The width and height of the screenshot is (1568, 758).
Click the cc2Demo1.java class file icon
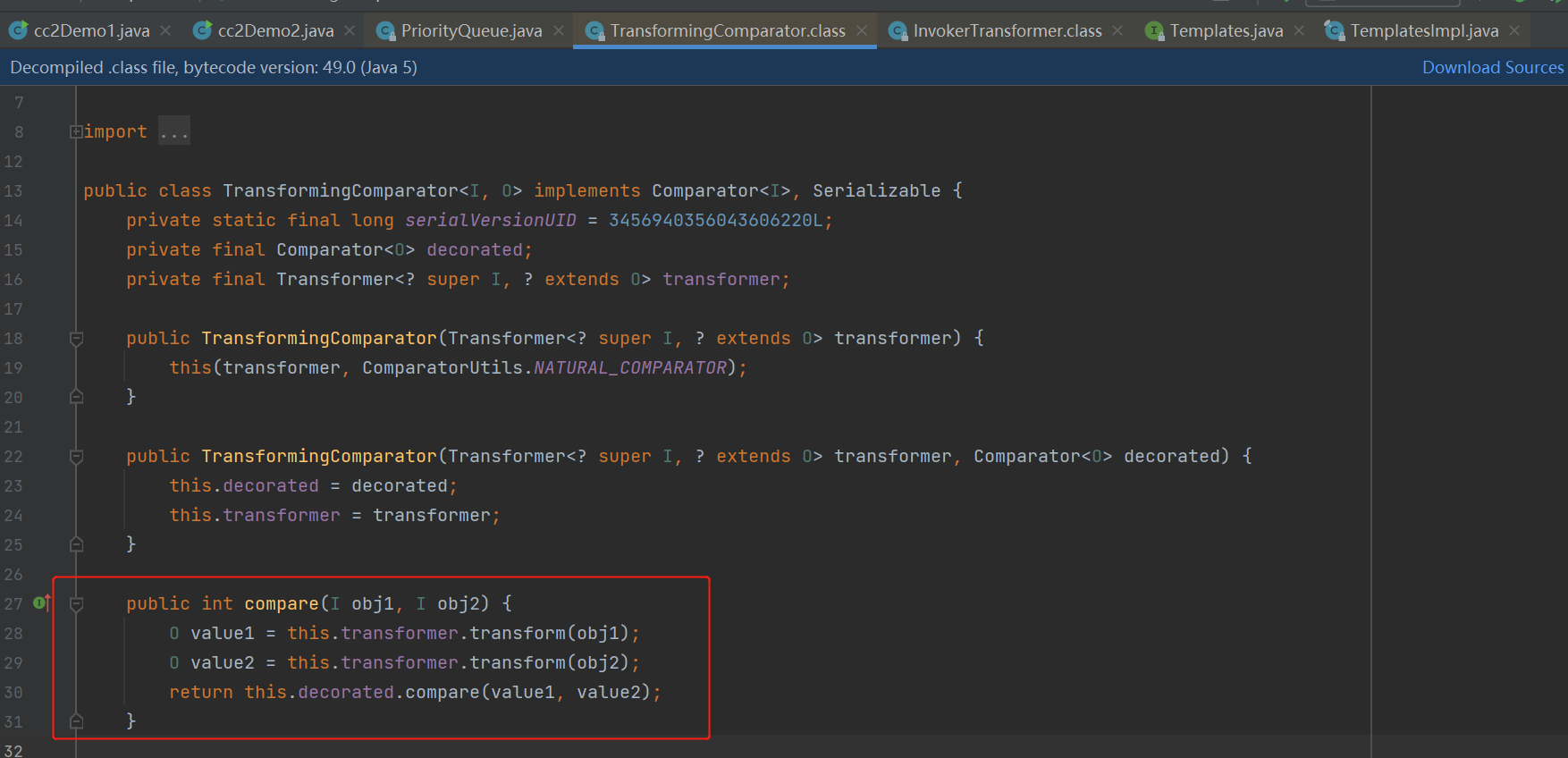point(18,30)
